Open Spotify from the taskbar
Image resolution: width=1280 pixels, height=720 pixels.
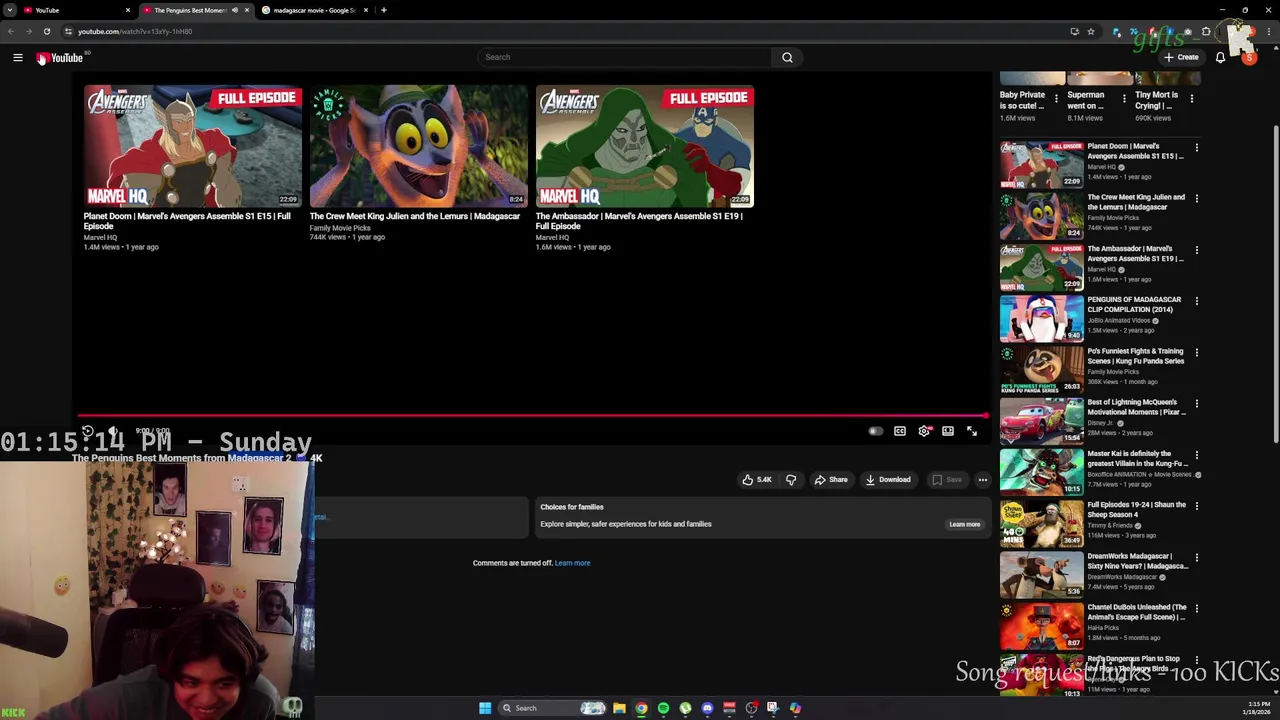(663, 708)
